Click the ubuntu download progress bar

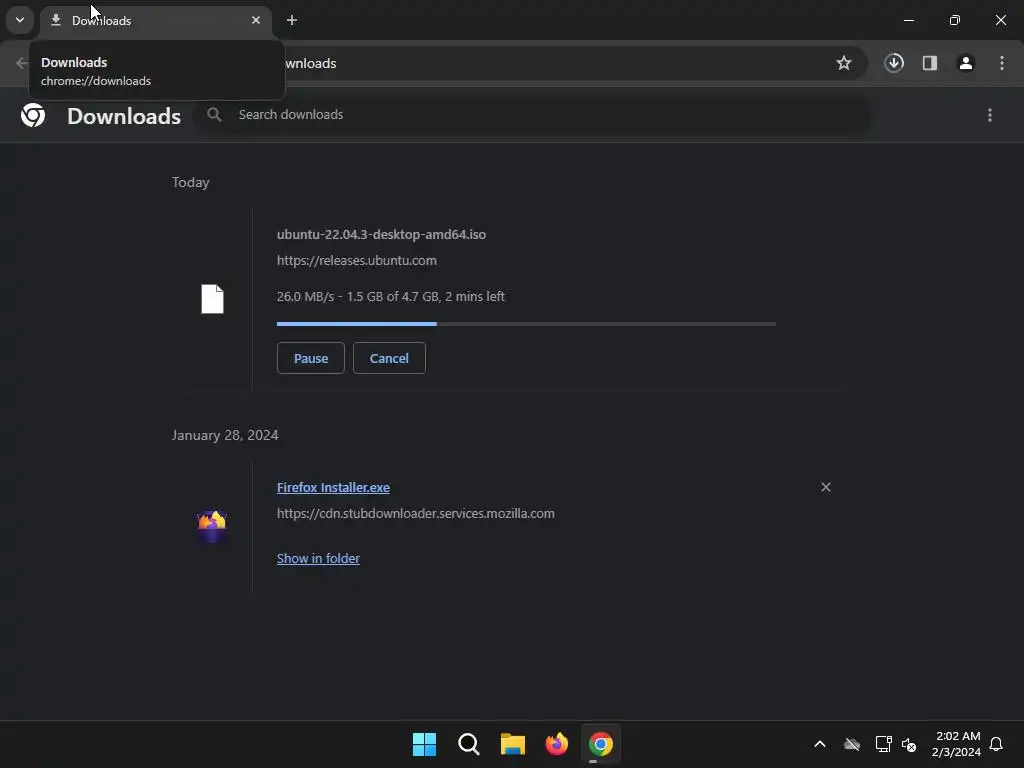coord(526,324)
